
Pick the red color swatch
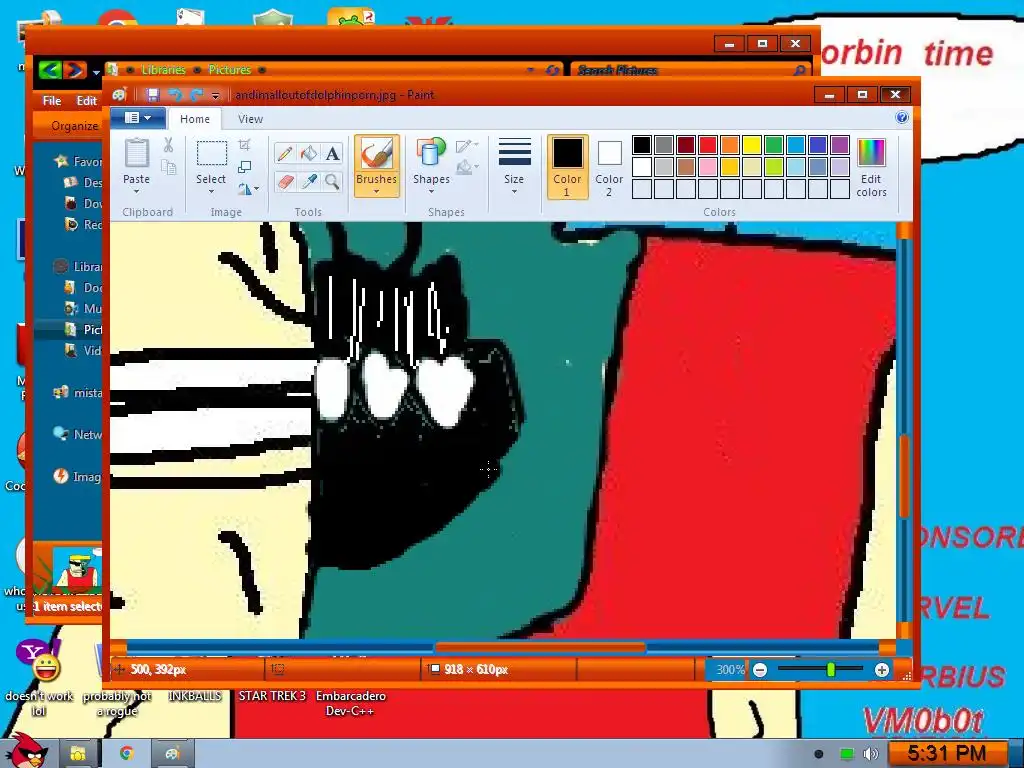[708, 145]
